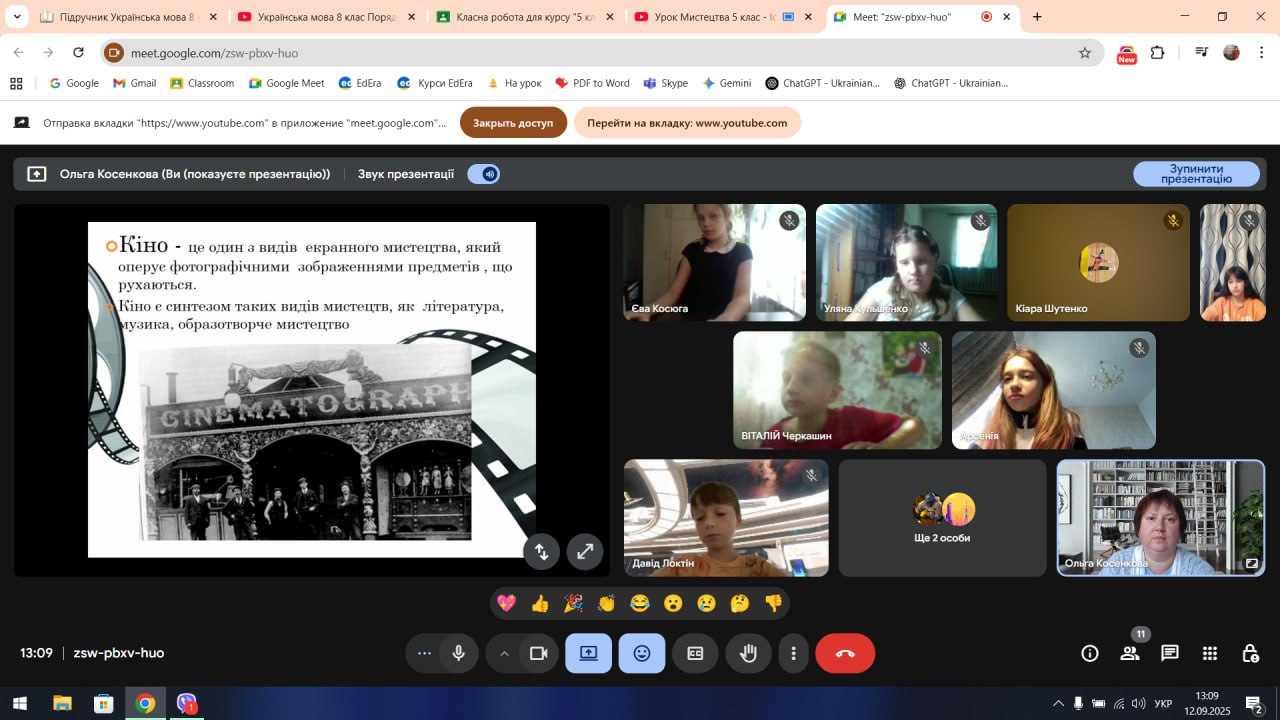Turn off the camera

538,653
